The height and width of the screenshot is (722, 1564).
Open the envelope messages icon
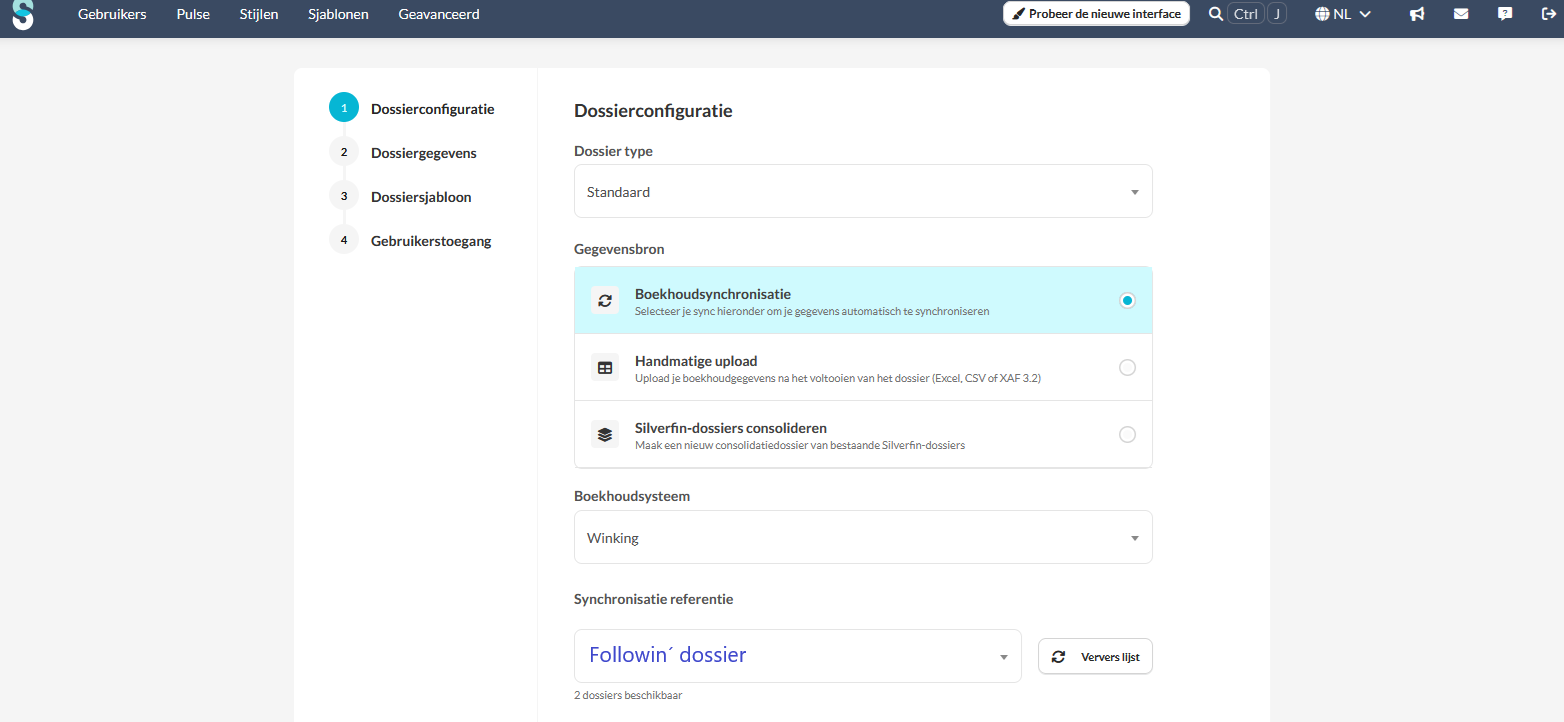[1461, 14]
